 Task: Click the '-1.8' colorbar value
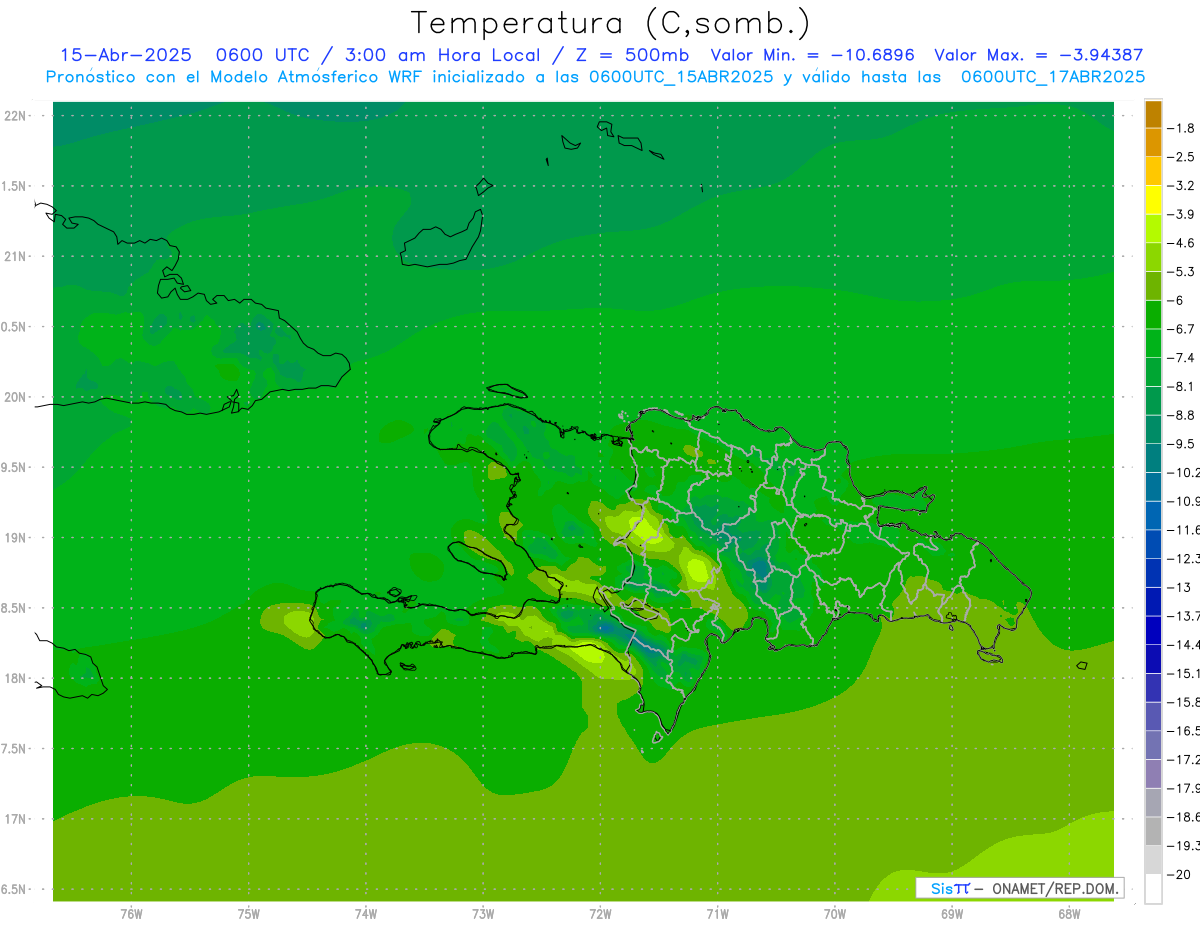pyautogui.click(x=1181, y=128)
